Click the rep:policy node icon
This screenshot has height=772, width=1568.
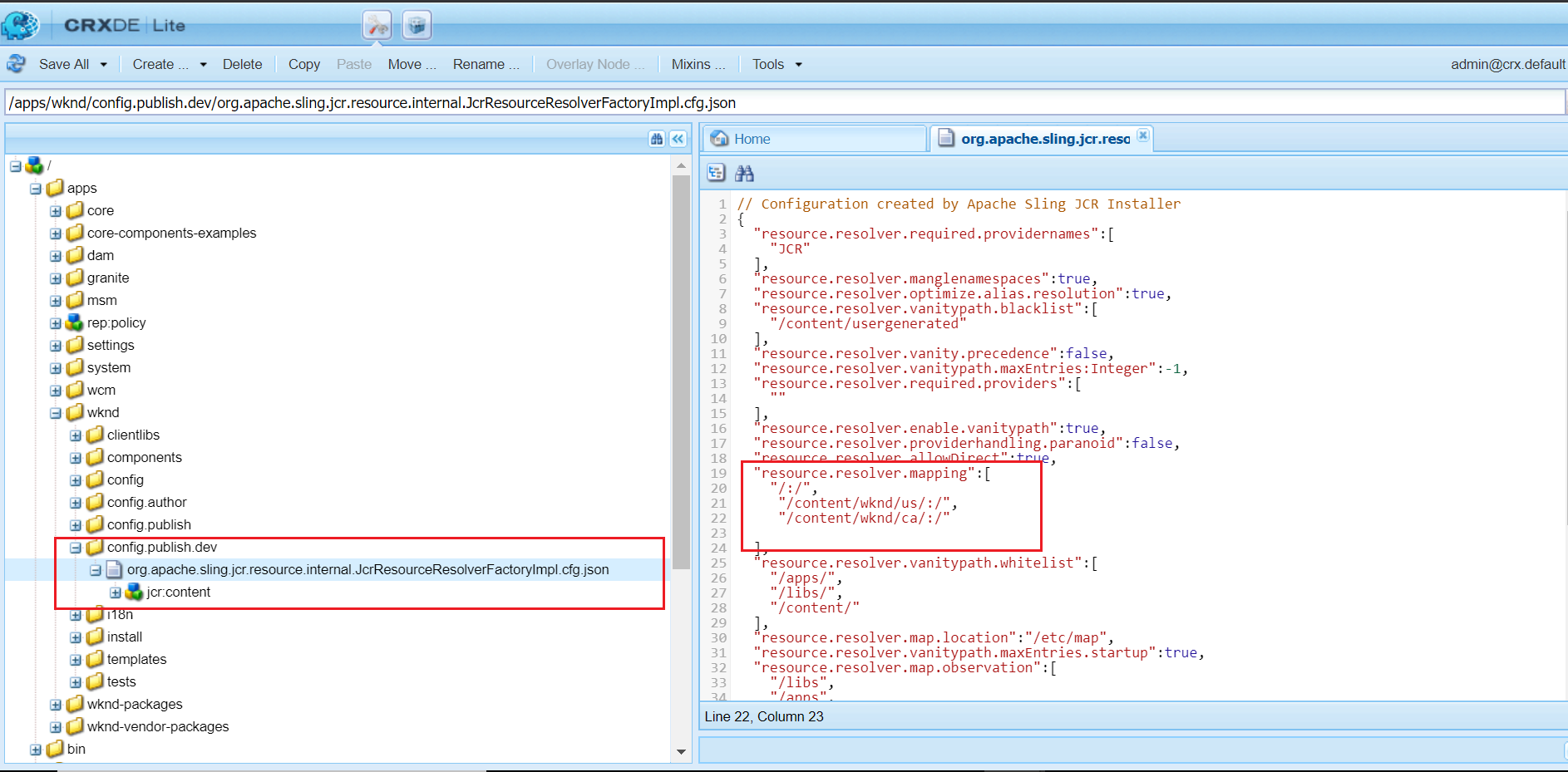coord(75,322)
